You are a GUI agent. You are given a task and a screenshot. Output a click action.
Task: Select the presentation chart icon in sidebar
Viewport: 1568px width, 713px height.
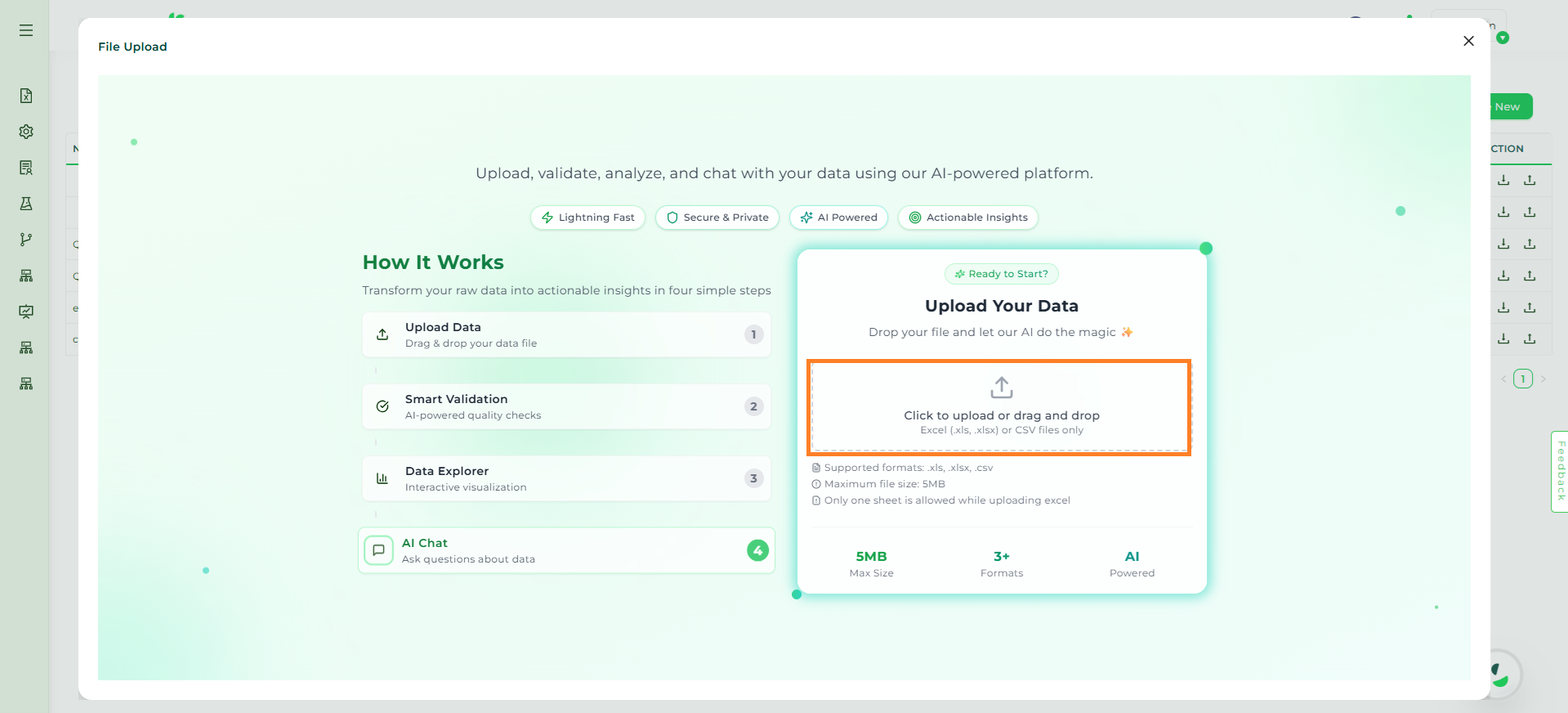(26, 312)
